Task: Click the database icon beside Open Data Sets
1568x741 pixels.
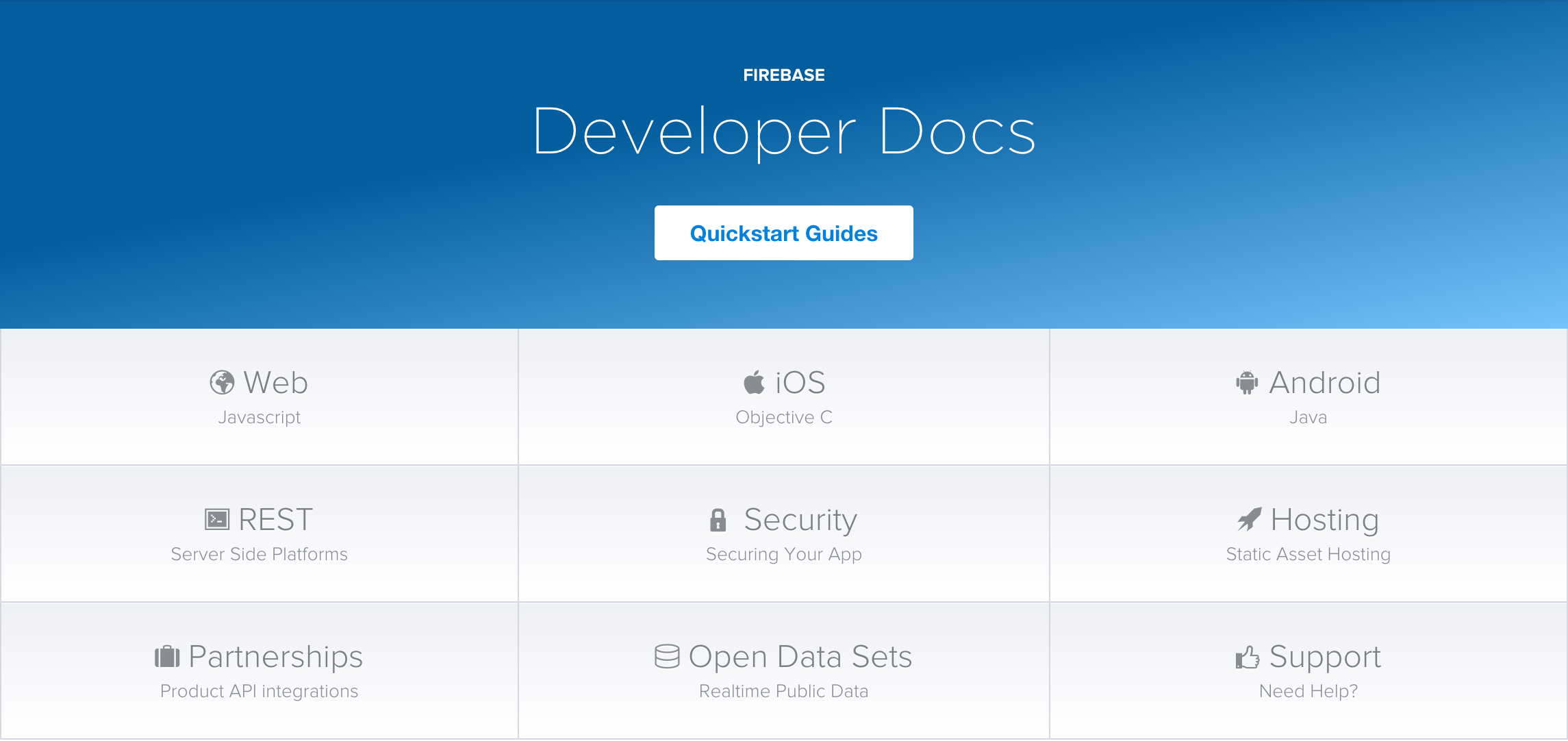Action: pyautogui.click(x=667, y=656)
